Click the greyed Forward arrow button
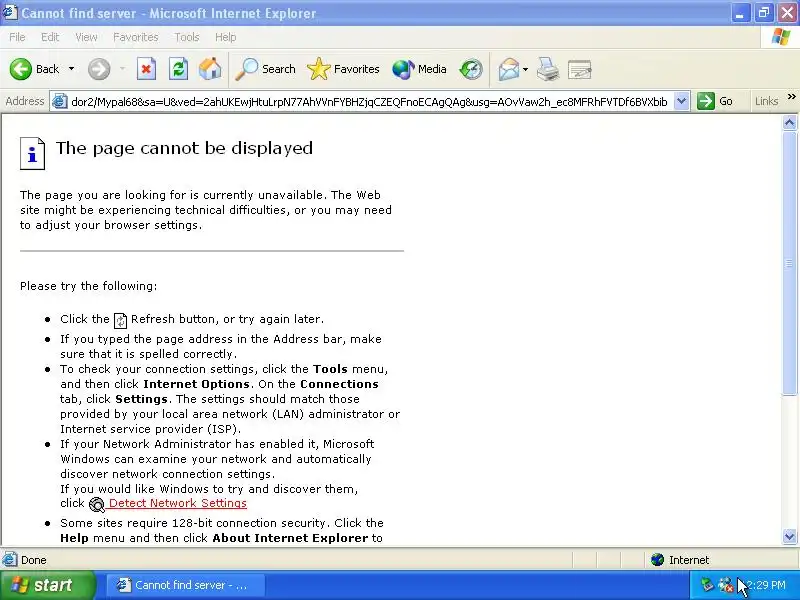 coord(99,69)
